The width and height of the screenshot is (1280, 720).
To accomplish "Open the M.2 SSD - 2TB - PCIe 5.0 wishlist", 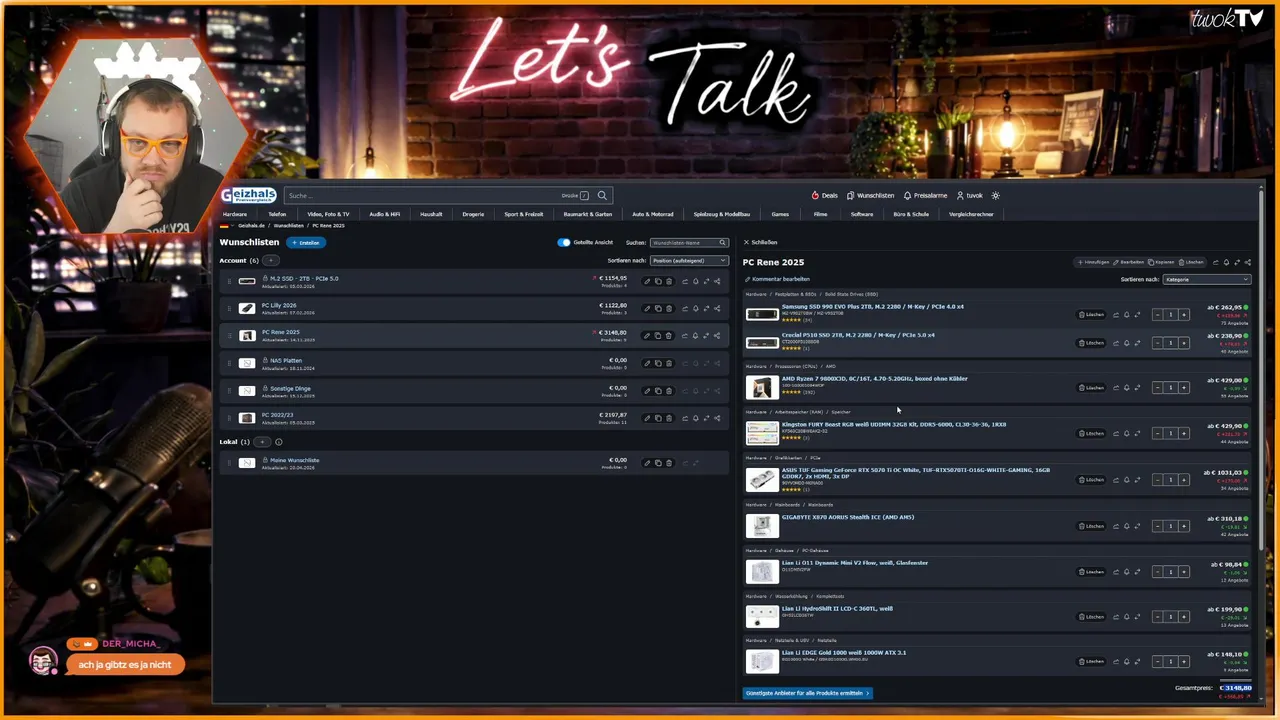I will click(304, 279).
